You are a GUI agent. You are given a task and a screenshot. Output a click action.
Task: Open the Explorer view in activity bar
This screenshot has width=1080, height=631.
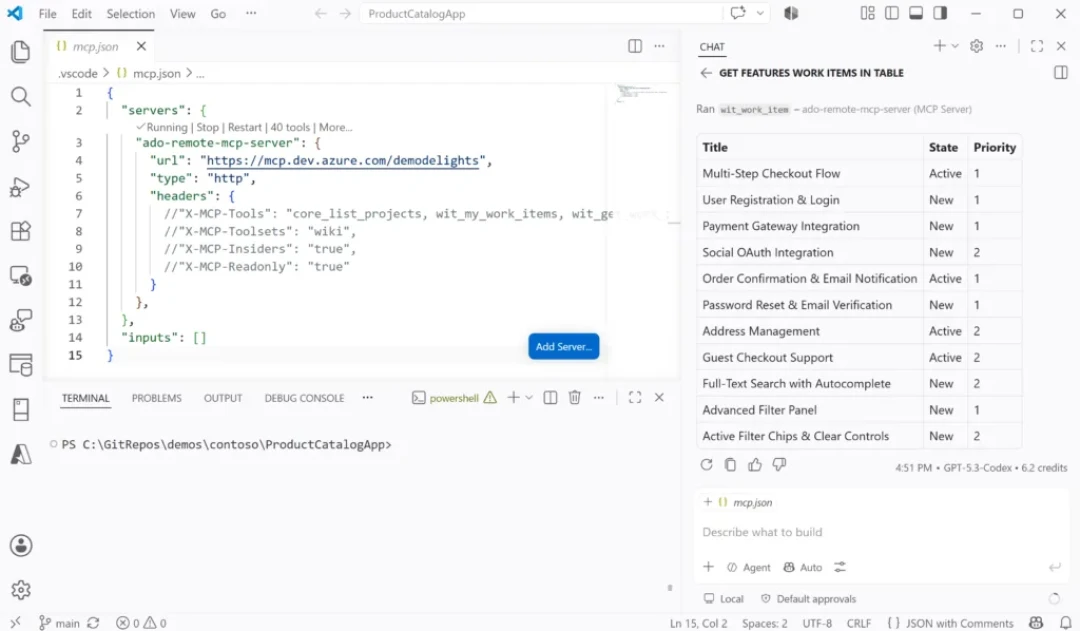coord(21,52)
